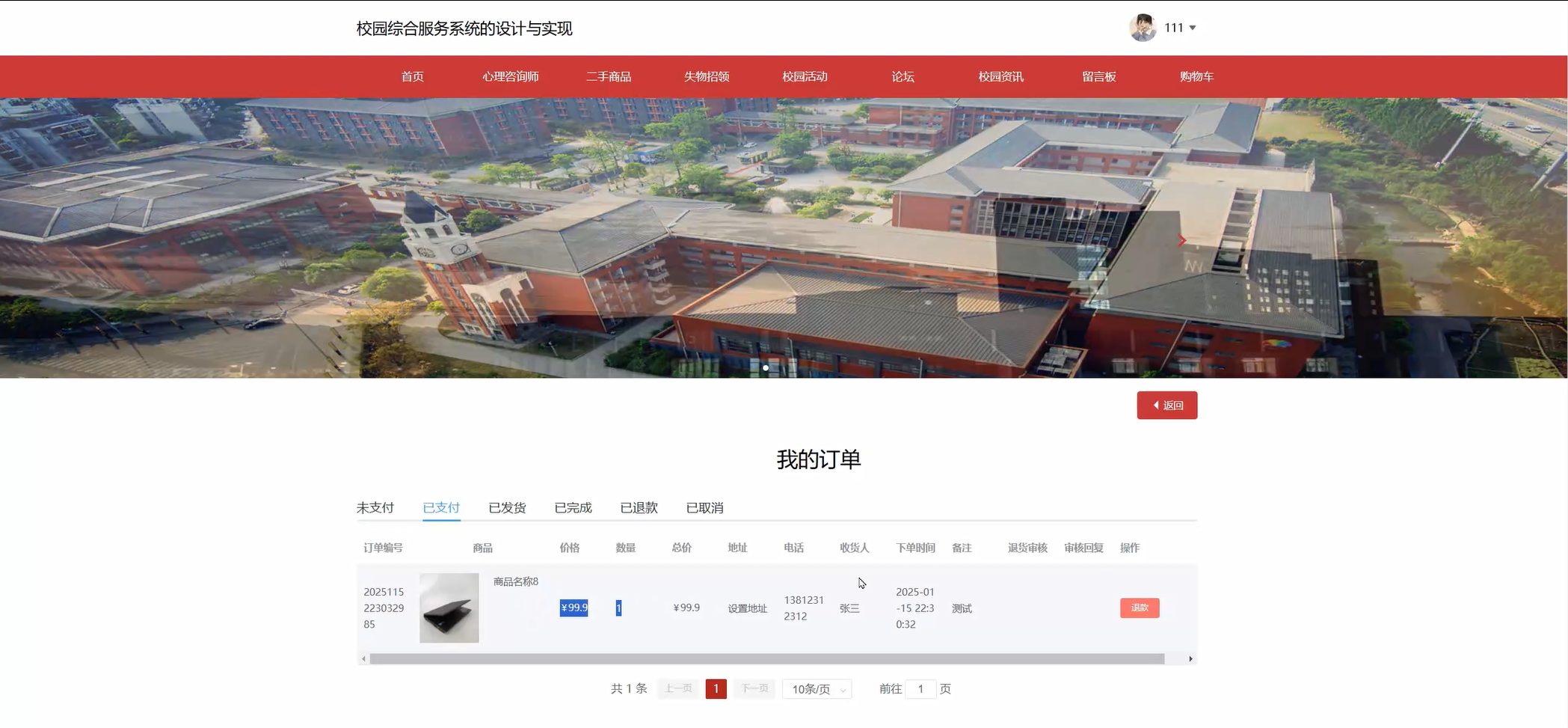Click the carousel next arrow

click(1181, 240)
